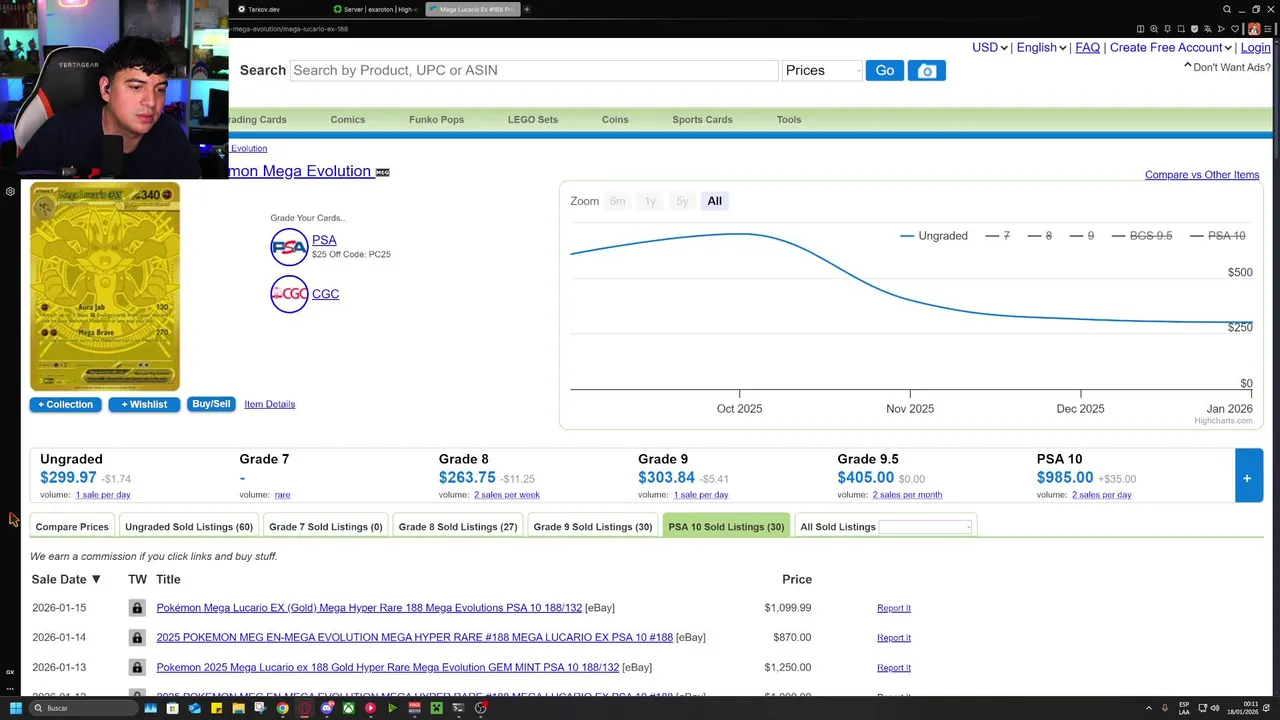Open the Compare Prices tab
1280x720 pixels.
72,527
